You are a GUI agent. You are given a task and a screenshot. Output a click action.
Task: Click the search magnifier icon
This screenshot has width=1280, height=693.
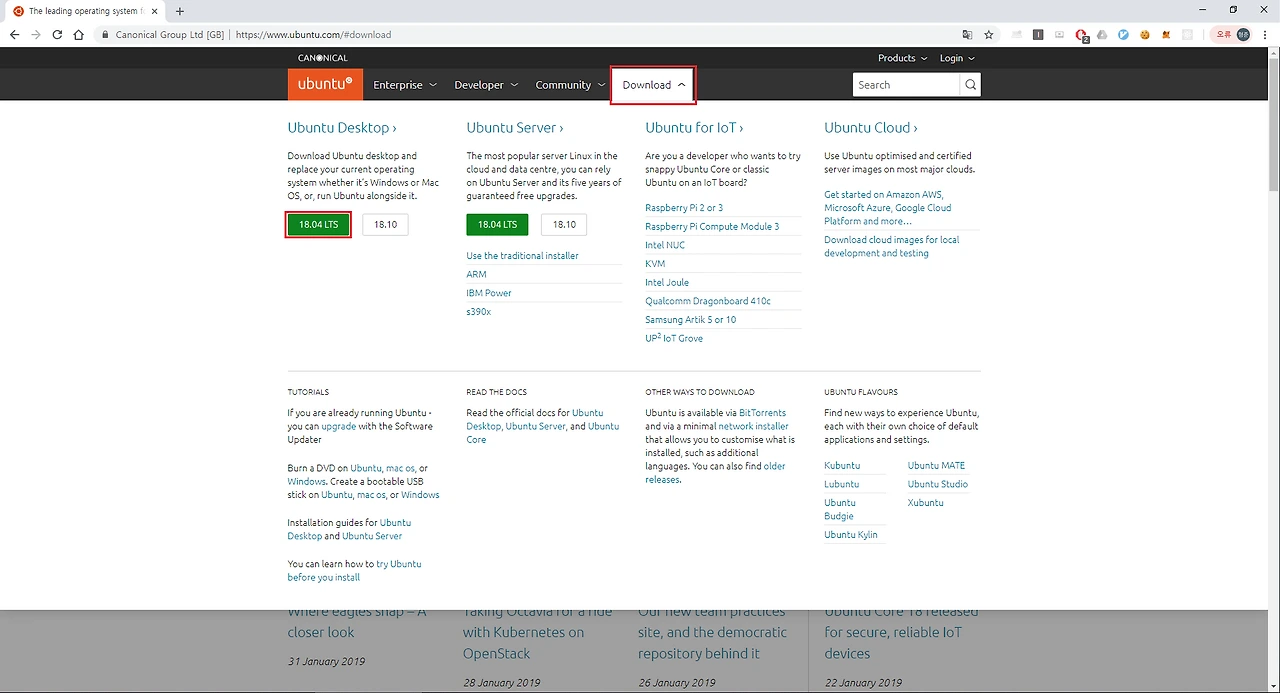click(970, 85)
